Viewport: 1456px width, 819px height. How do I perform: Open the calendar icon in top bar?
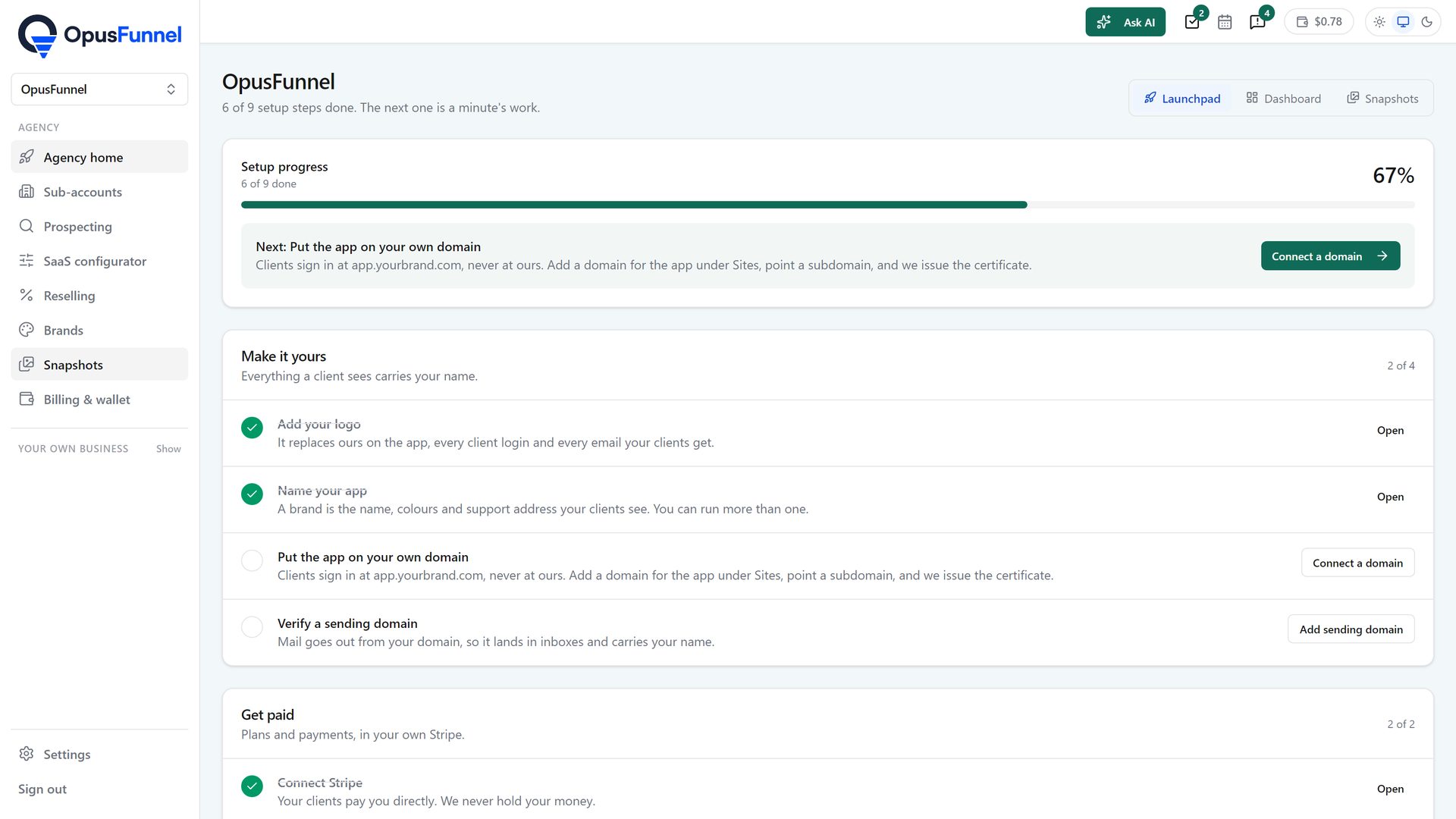(1225, 22)
